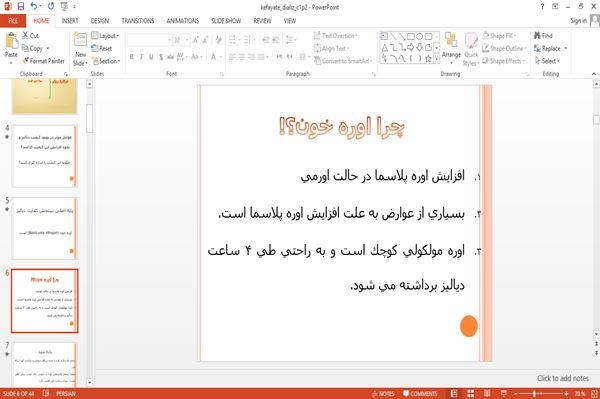Click the spell check icon in status bar
The height and width of the screenshot is (399, 600).
(46, 393)
